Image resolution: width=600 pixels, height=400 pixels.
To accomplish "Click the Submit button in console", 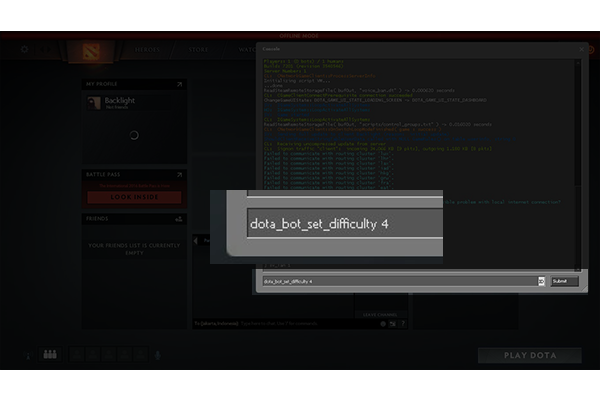I will [x=564, y=281].
